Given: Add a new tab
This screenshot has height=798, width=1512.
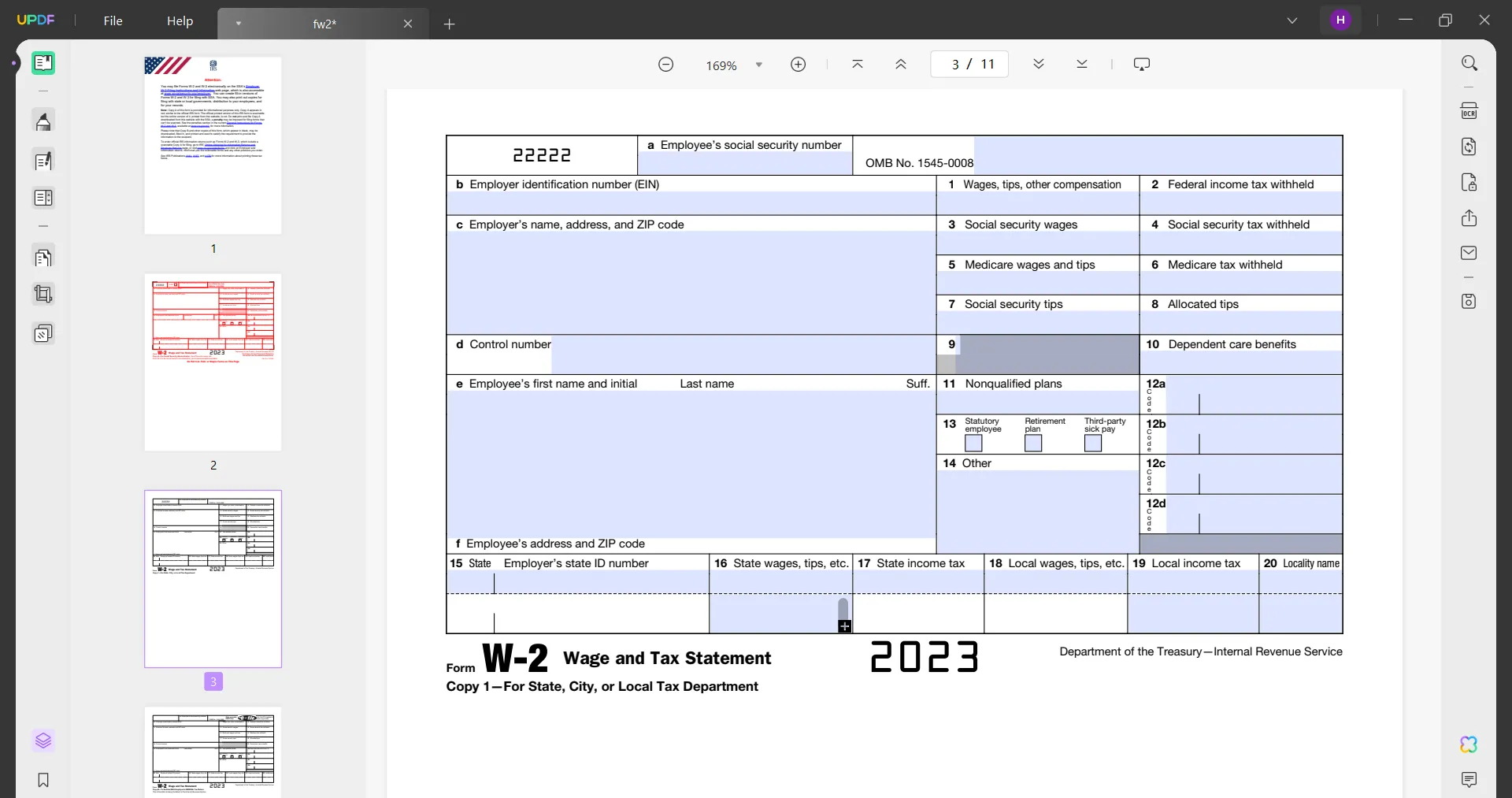Looking at the screenshot, I should coord(450,24).
